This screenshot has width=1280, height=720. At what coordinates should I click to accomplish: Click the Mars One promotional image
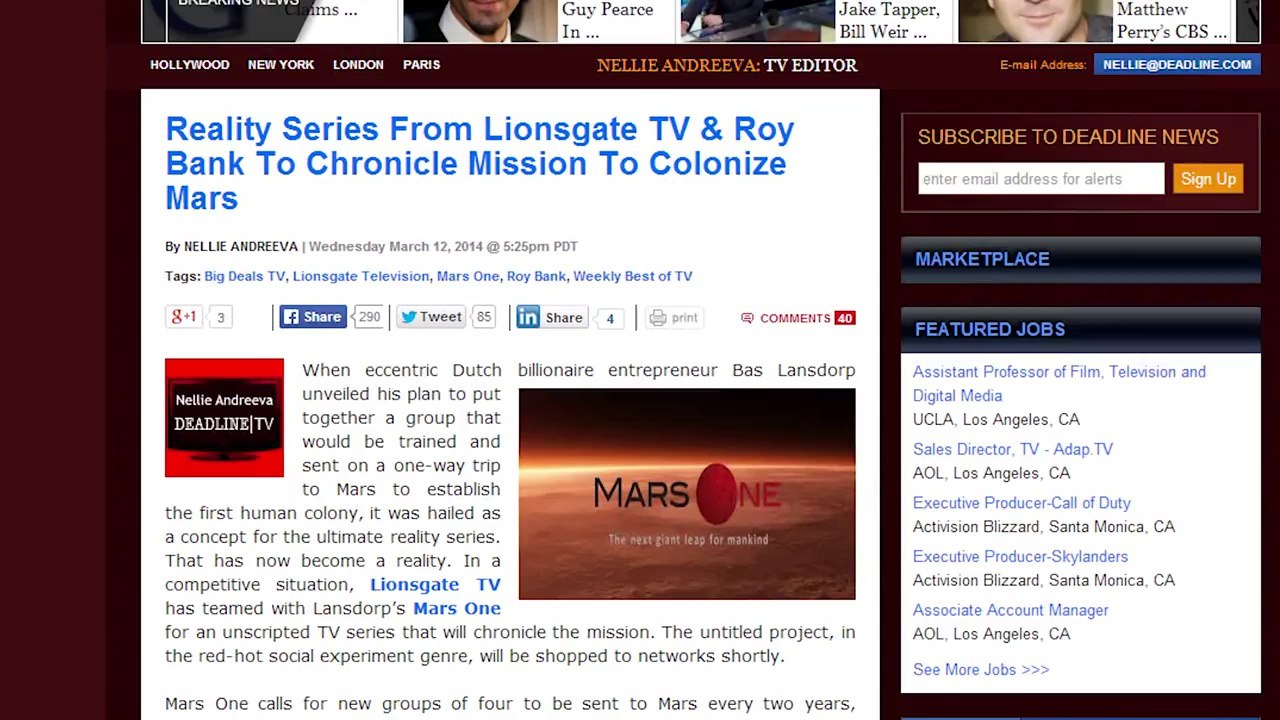tap(687, 494)
